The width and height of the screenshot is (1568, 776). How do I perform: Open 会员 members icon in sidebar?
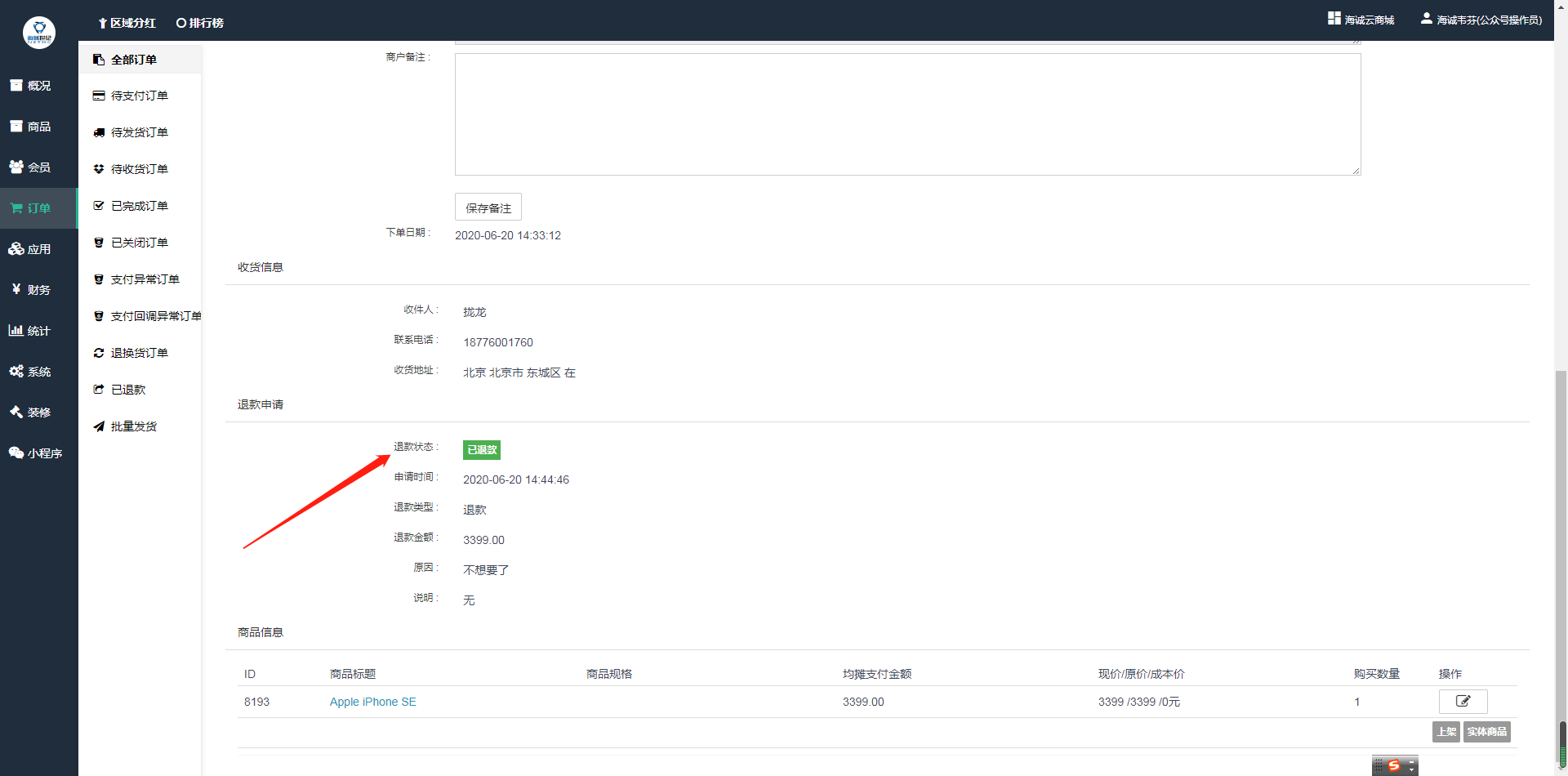[x=16, y=167]
